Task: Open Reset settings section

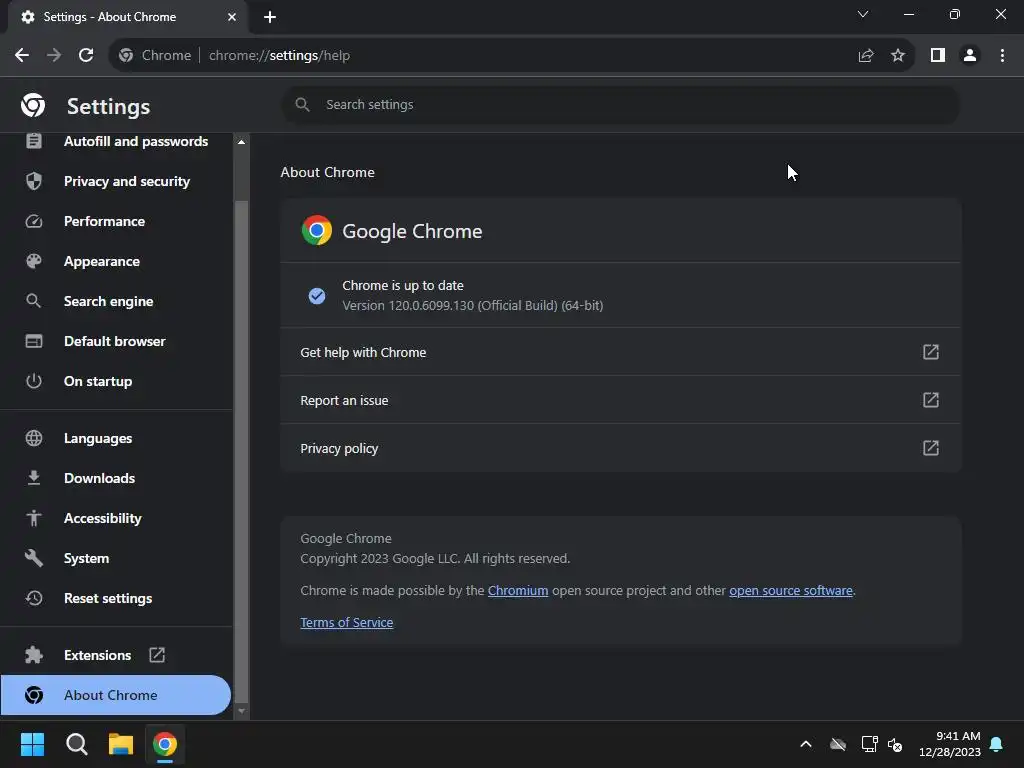Action: 116,598
